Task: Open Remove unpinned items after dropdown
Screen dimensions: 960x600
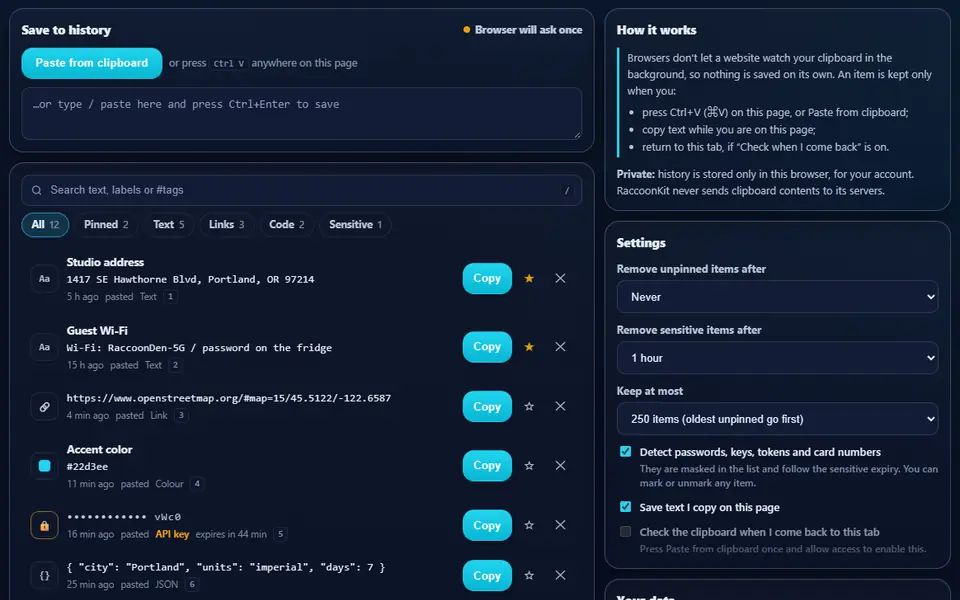Action: (x=778, y=297)
